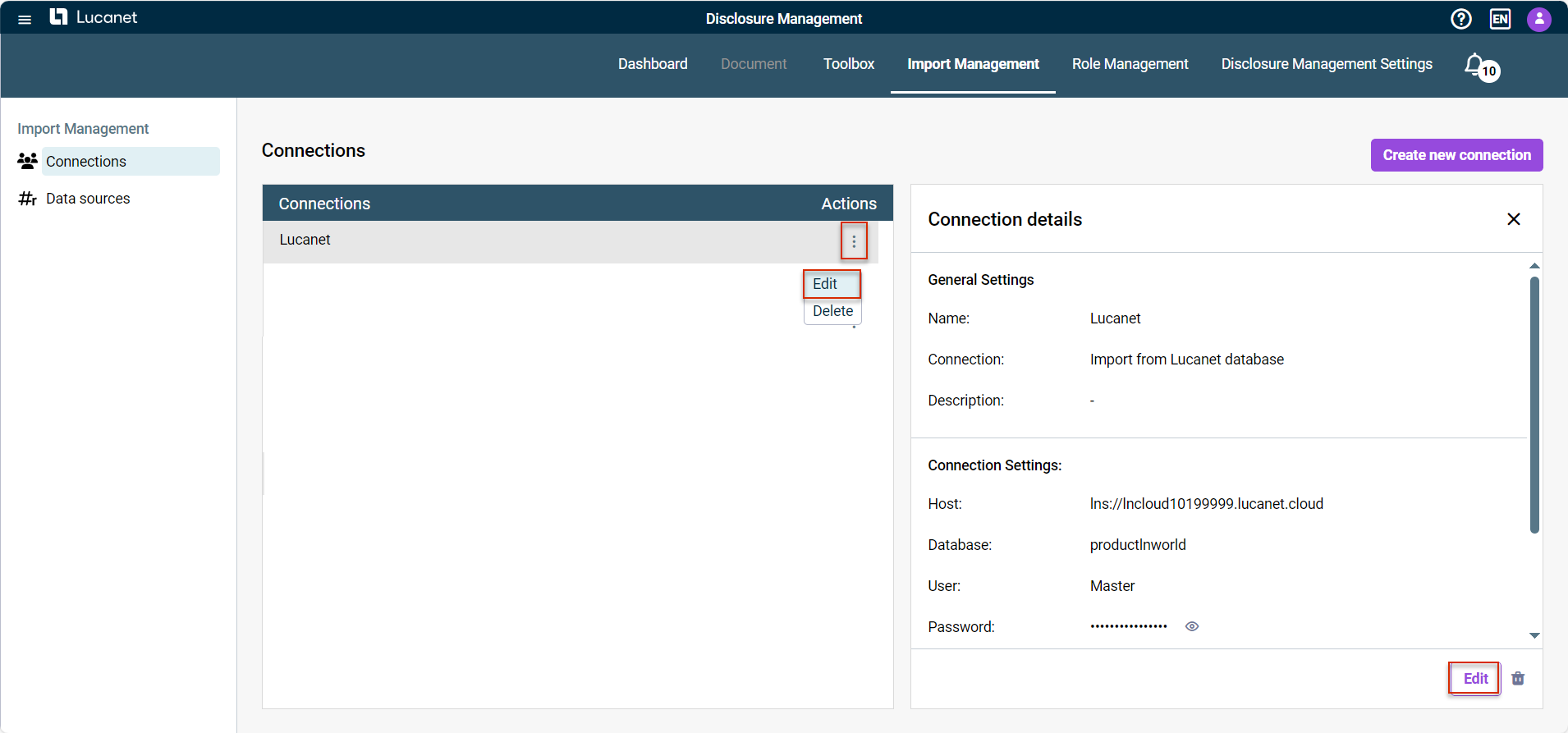1568x733 pixels.
Task: Click the Data sources hash icon
Action: point(28,199)
